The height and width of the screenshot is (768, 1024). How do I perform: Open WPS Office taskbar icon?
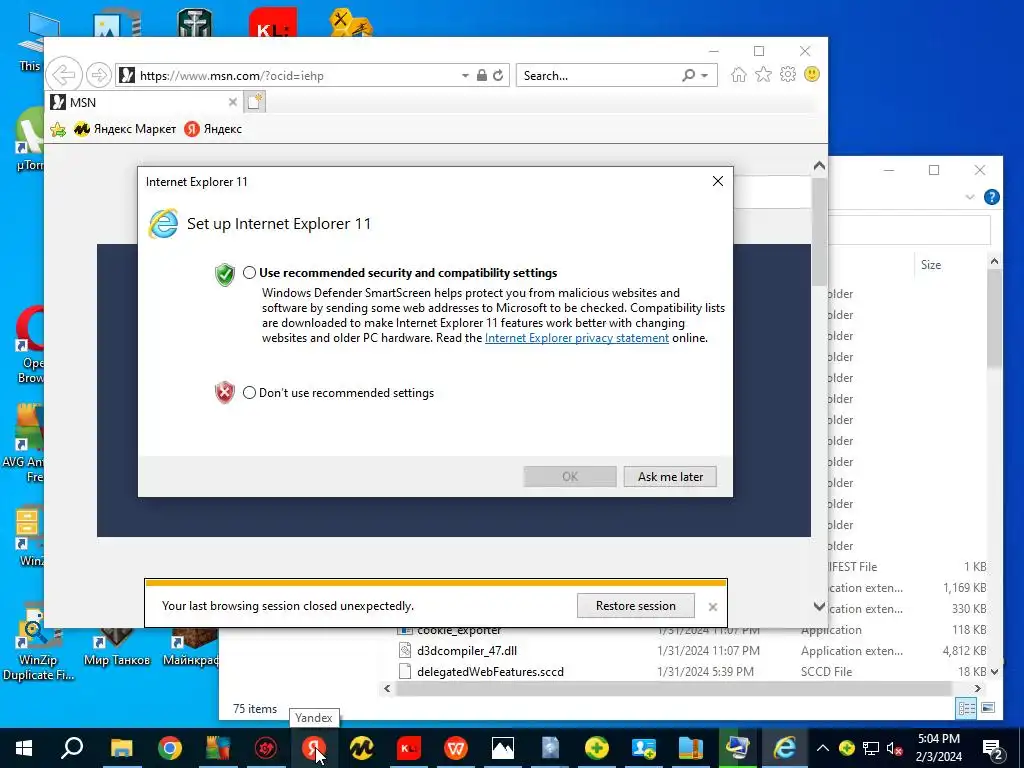pyautogui.click(x=456, y=748)
